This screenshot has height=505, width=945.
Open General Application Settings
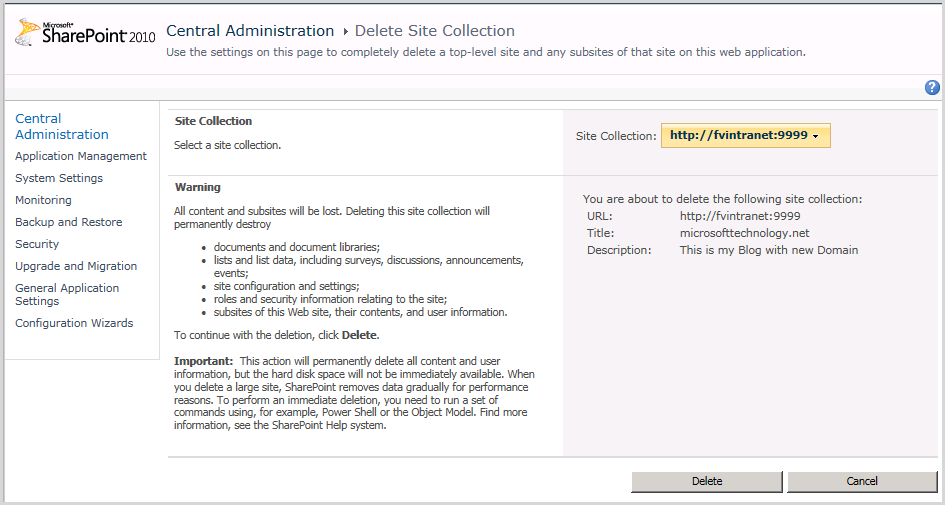coord(67,294)
